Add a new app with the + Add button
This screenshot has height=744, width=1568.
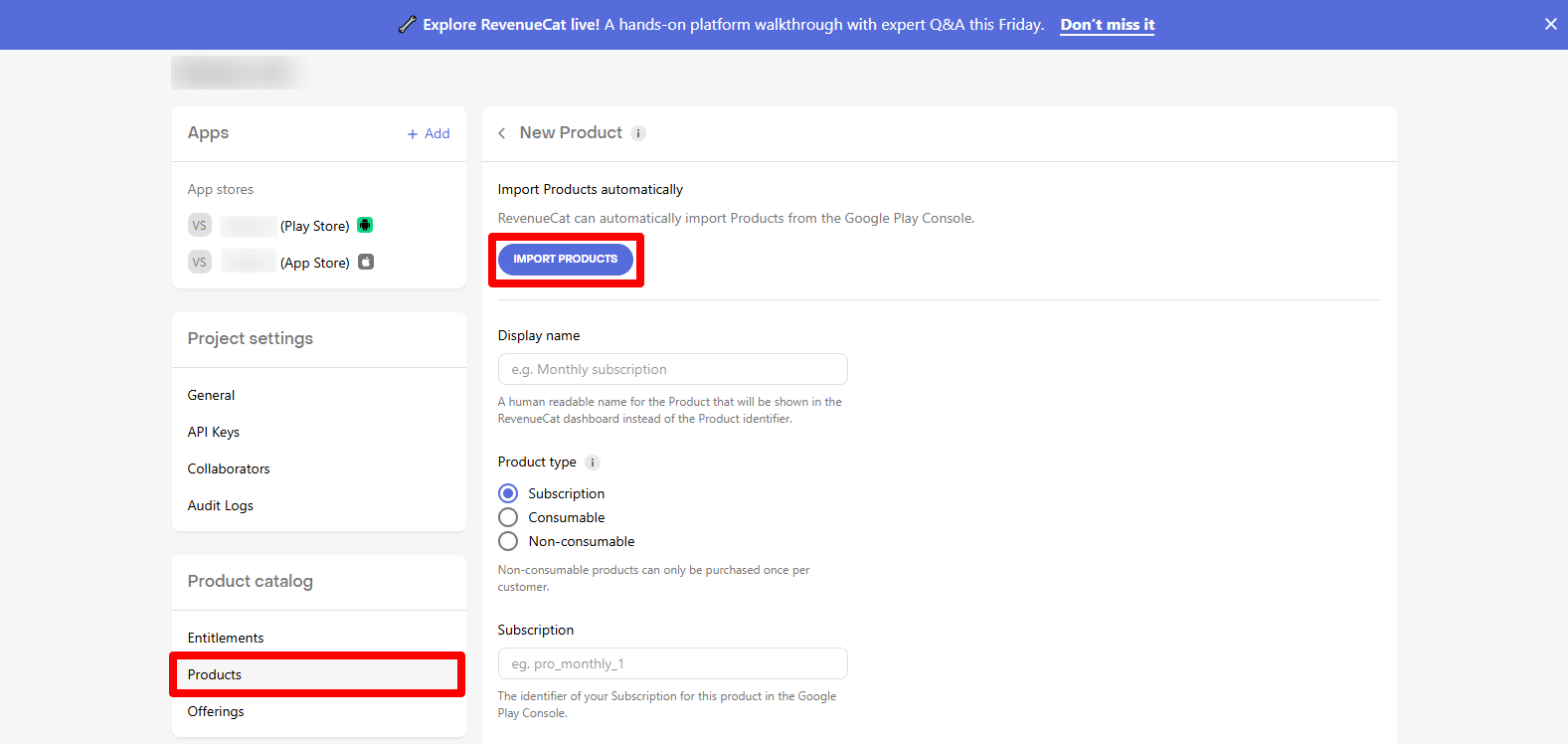pos(429,133)
